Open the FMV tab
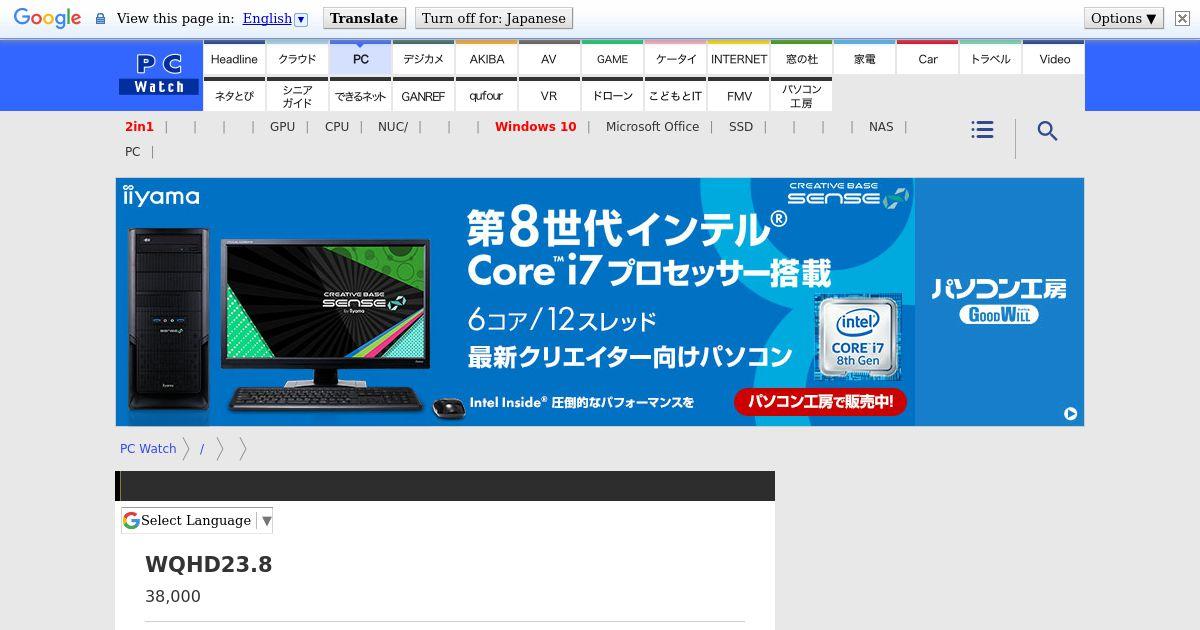 739,96
